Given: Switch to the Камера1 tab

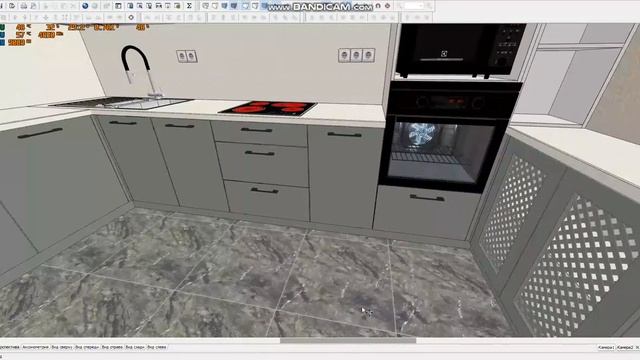Looking at the screenshot, I should point(606,347).
